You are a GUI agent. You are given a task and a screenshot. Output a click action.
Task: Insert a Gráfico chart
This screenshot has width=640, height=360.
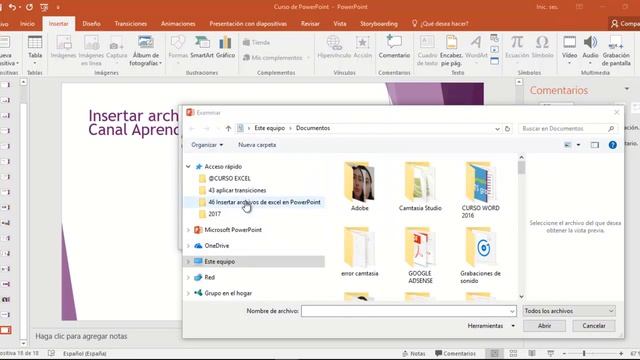pyautogui.click(x=225, y=47)
